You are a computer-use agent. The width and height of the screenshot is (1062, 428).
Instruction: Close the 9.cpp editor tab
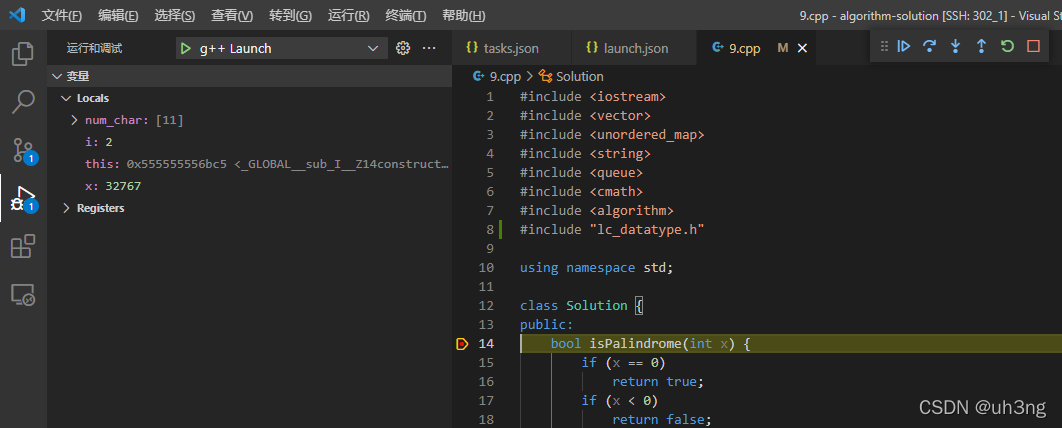(x=803, y=48)
